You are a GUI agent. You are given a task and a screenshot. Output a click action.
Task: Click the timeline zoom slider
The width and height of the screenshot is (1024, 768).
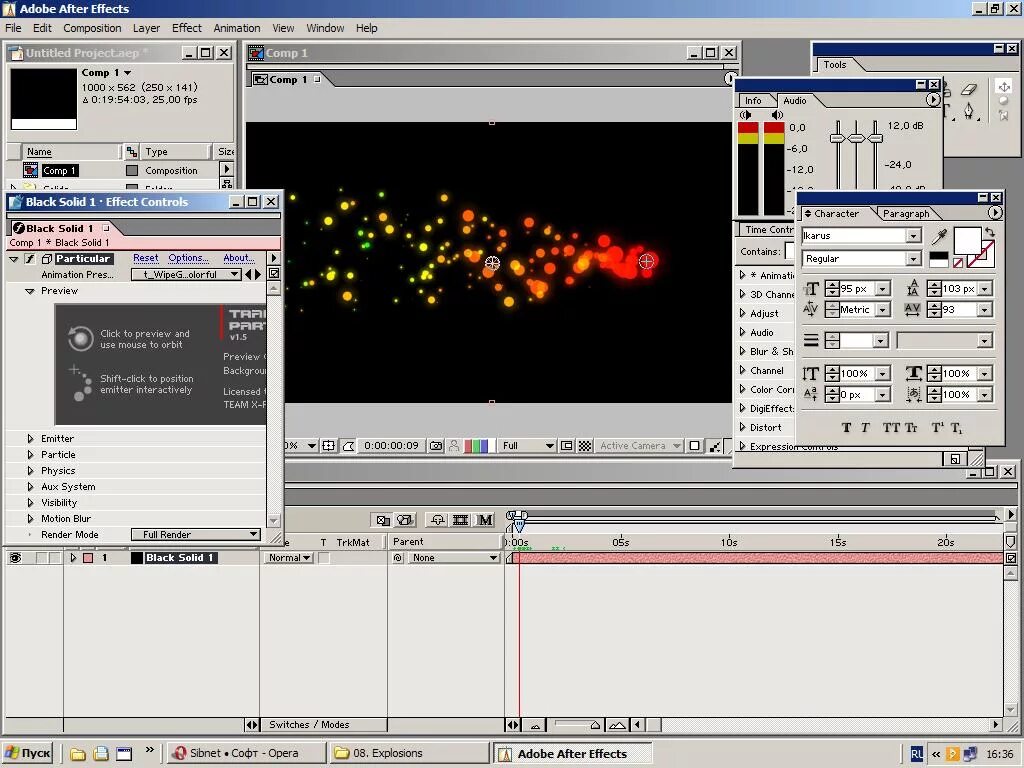coord(577,725)
